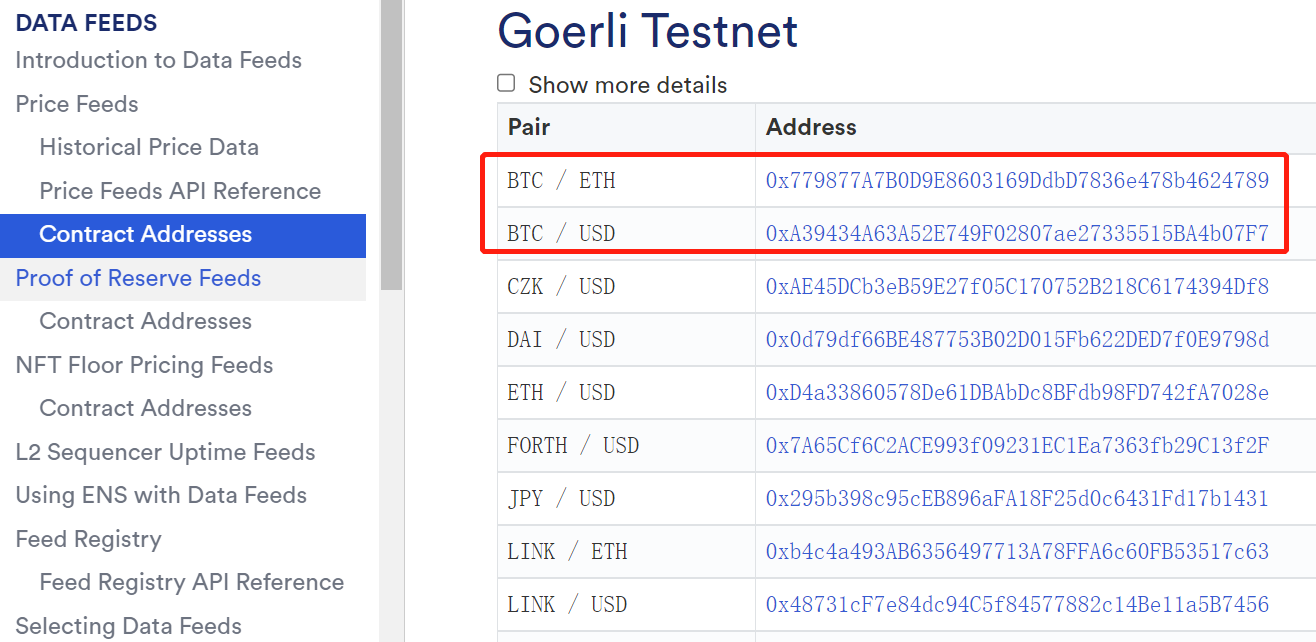Open the BTC / ETH contract address link
Screen dimensions: 1316x642
tap(1017, 181)
